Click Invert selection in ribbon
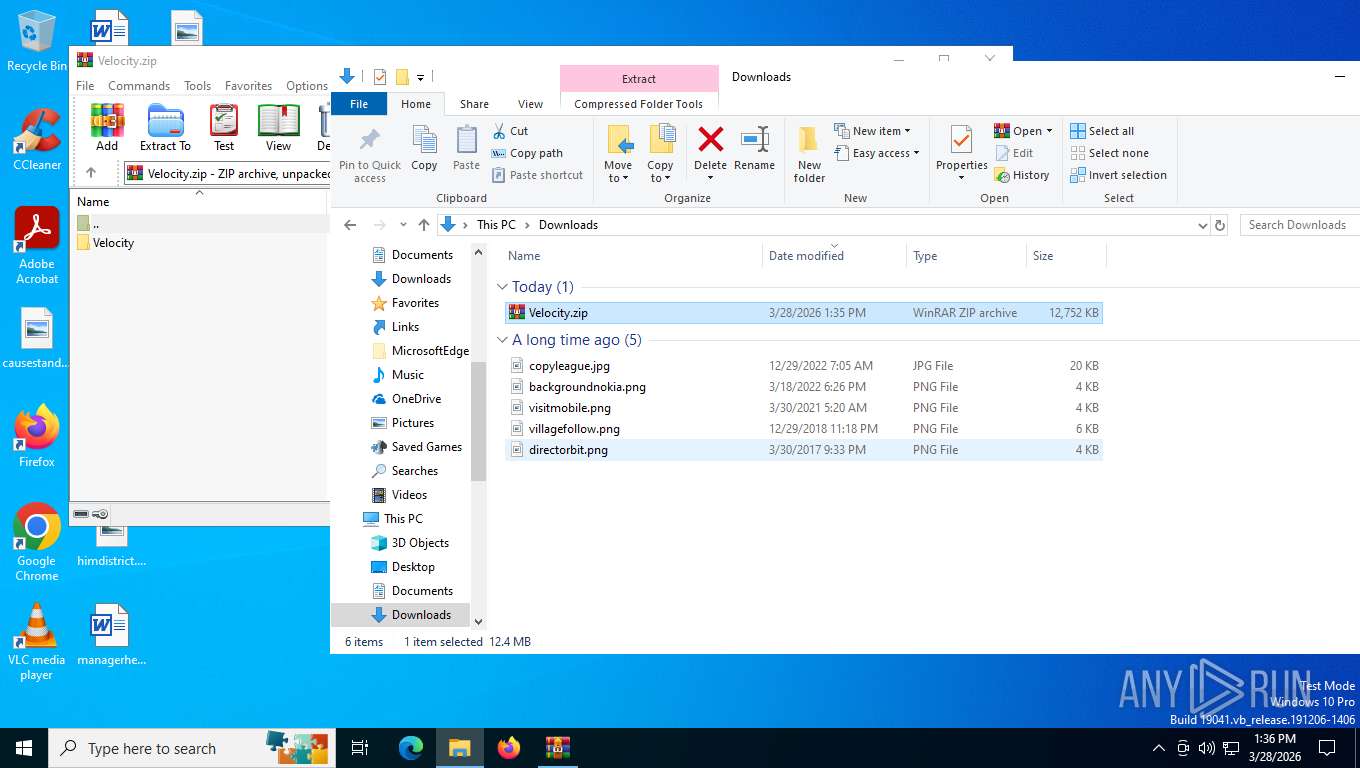 click(x=1118, y=175)
